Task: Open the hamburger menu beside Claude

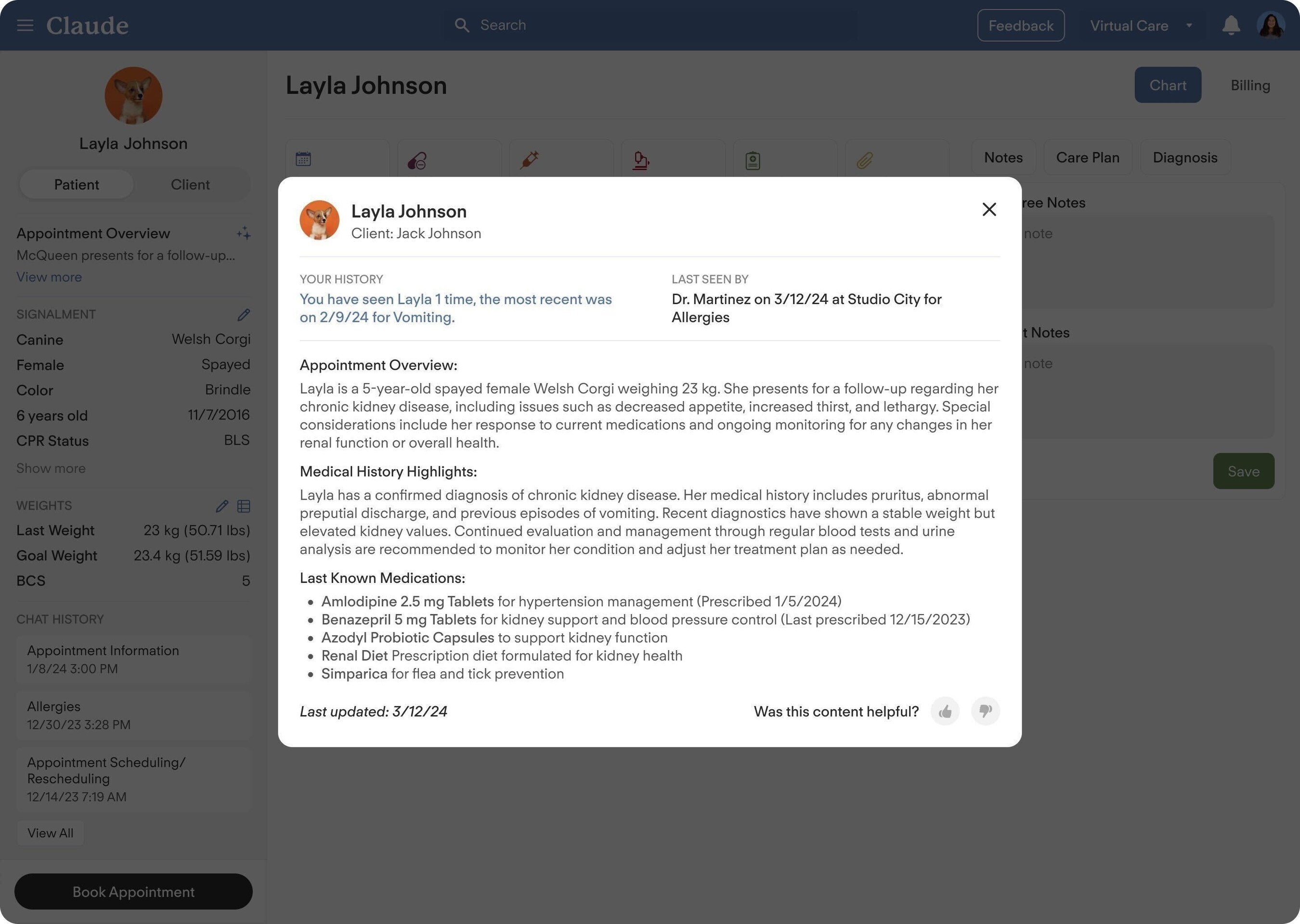Action: (25, 26)
